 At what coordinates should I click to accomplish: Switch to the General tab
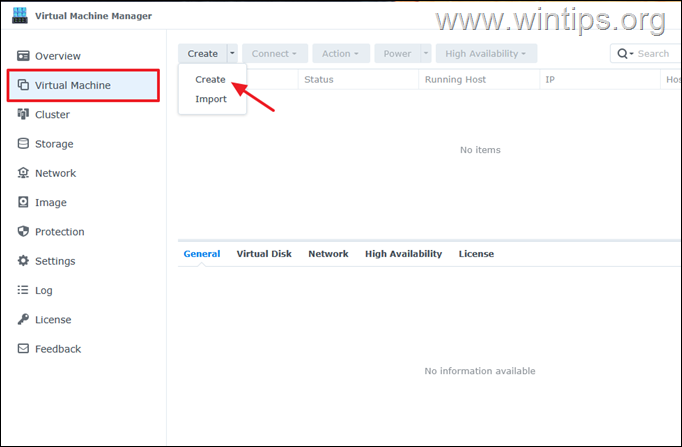point(202,254)
